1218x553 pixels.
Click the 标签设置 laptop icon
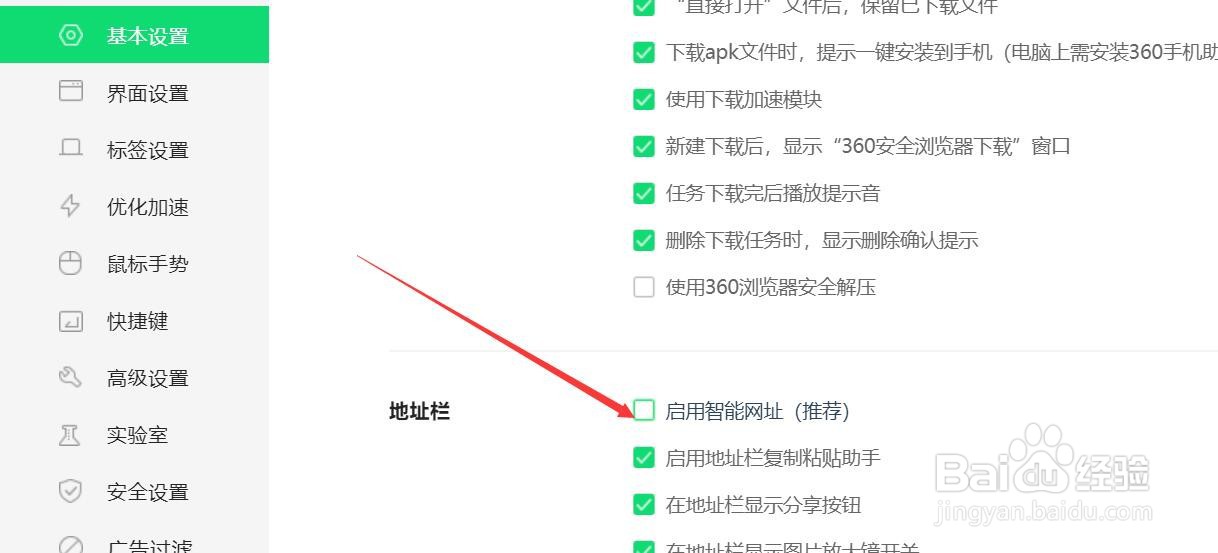tap(71, 149)
